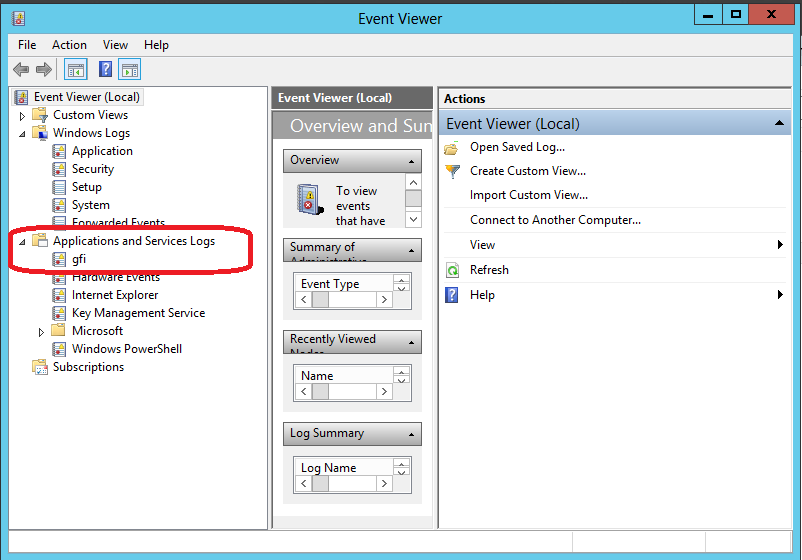Viewport: 802px width, 560px height.
Task: Click the Back arrow toolbar icon
Action: (21, 70)
